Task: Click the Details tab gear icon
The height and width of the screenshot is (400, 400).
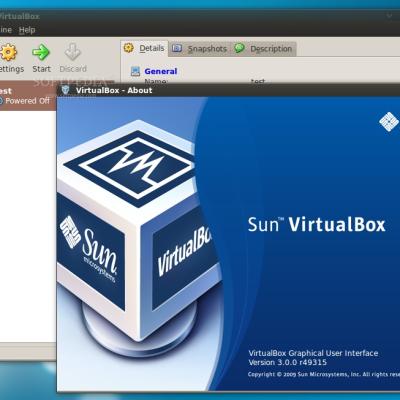Action: pos(129,48)
